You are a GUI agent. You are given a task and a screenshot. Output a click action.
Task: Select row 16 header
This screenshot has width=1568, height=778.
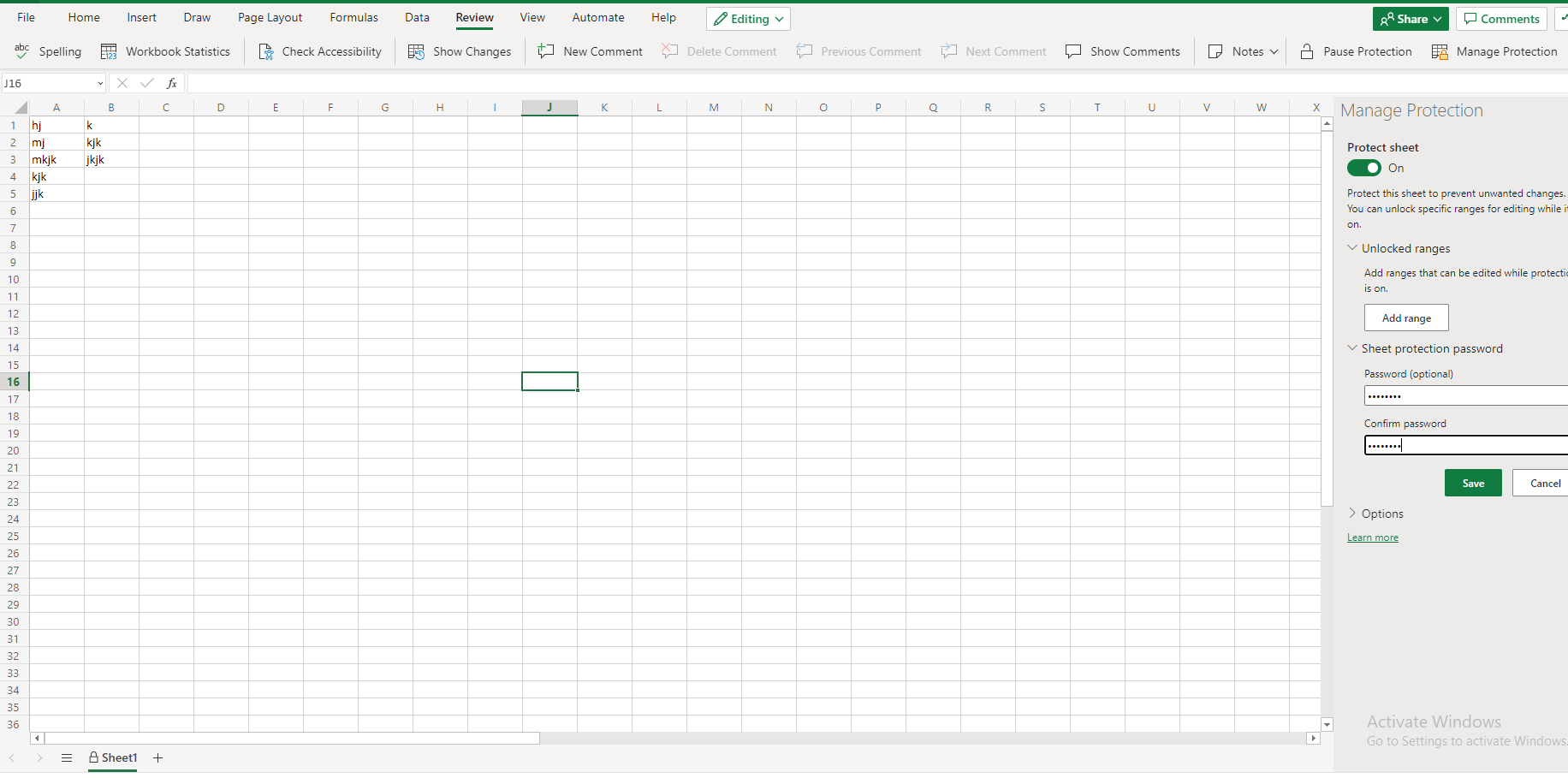click(14, 382)
